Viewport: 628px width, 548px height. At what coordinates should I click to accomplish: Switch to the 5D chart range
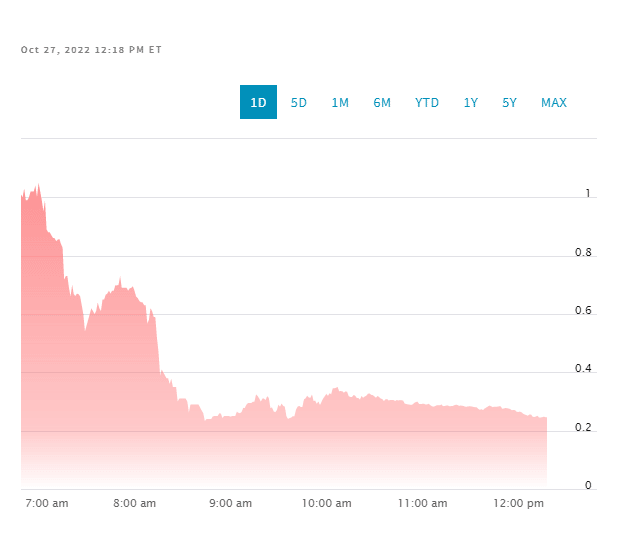tap(299, 103)
